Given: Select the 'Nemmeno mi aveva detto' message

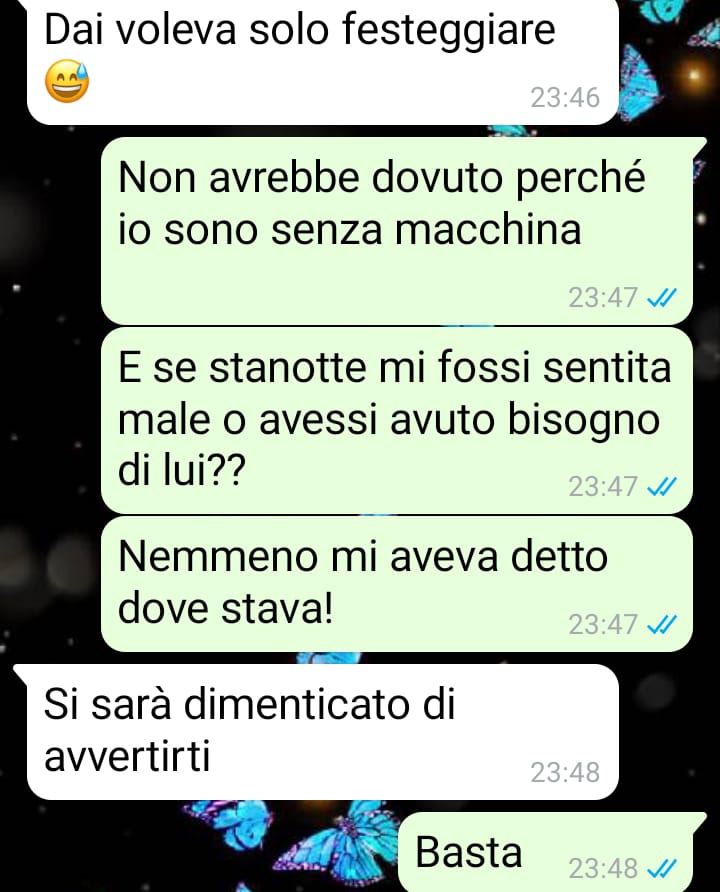Looking at the screenshot, I should pos(397,584).
